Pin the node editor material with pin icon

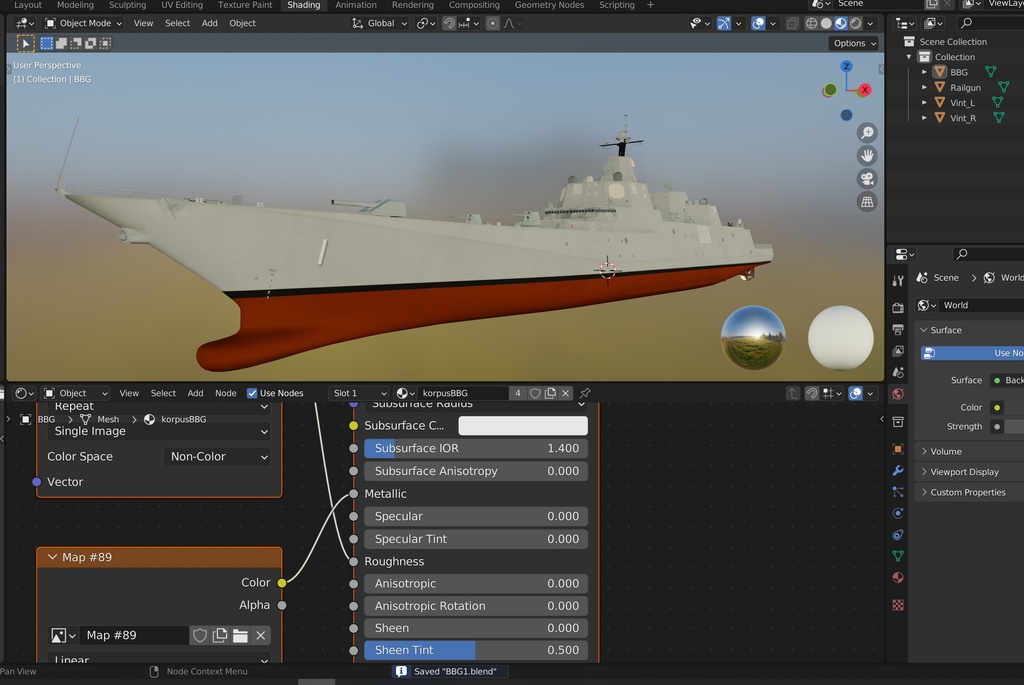coord(585,393)
